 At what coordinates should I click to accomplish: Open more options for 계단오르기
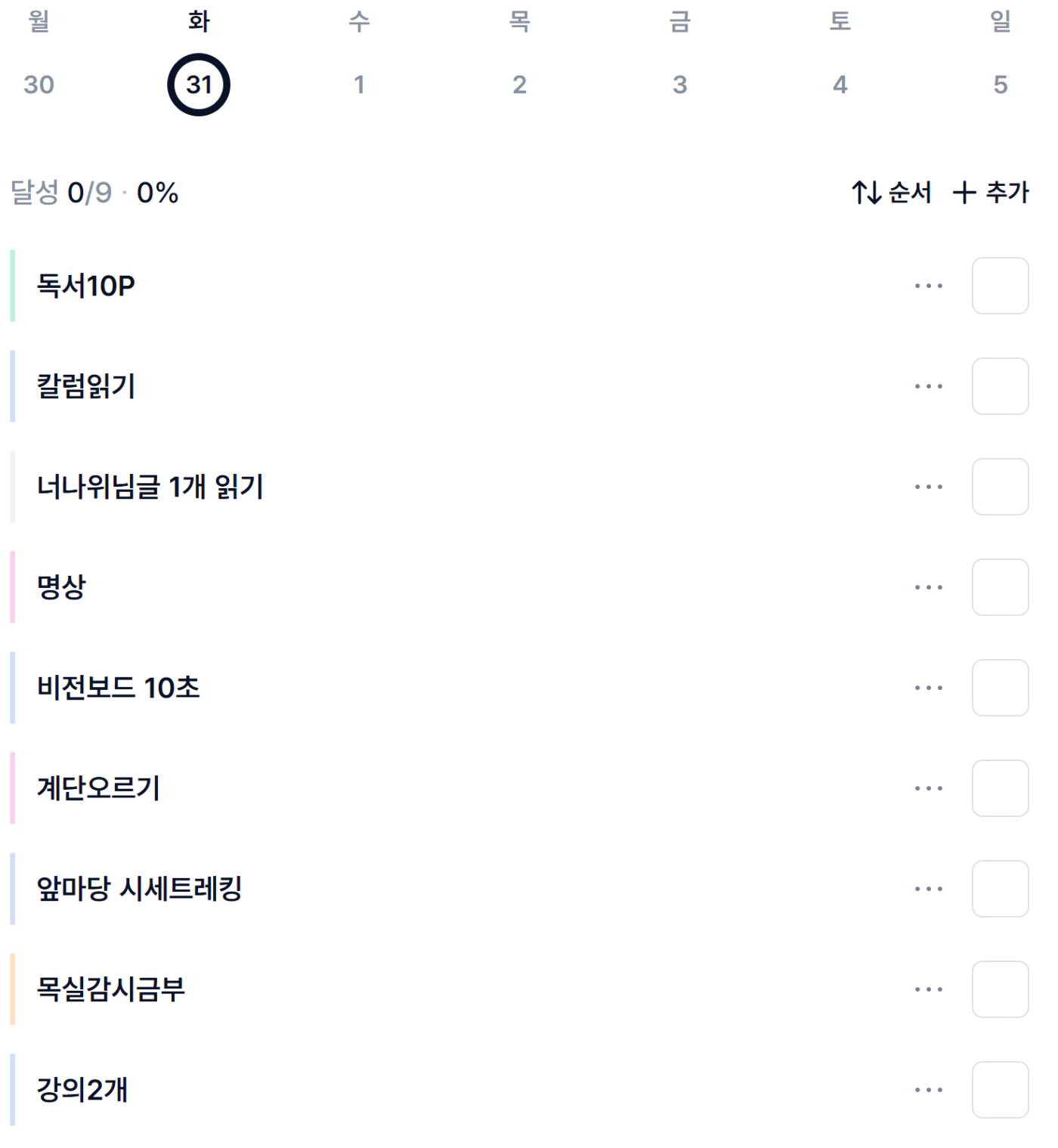(928, 788)
